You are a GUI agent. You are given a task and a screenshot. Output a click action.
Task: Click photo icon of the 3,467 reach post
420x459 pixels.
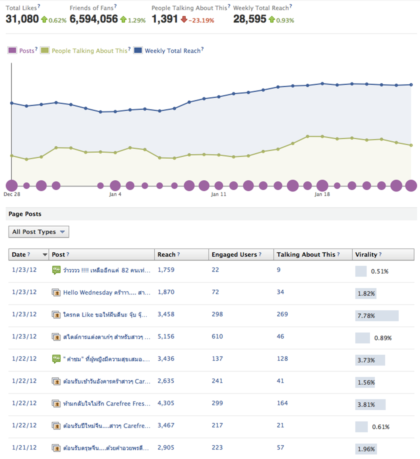(x=56, y=426)
